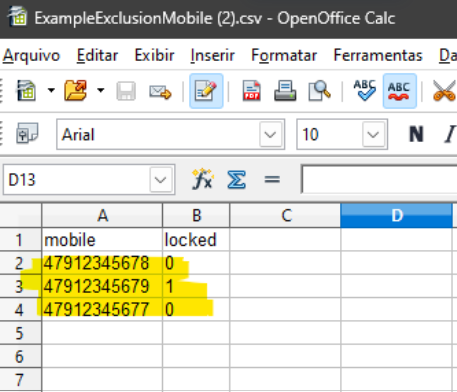Toggle AutoSpellcheck red-underline ABC button
The width and height of the screenshot is (457, 392).
point(400,91)
